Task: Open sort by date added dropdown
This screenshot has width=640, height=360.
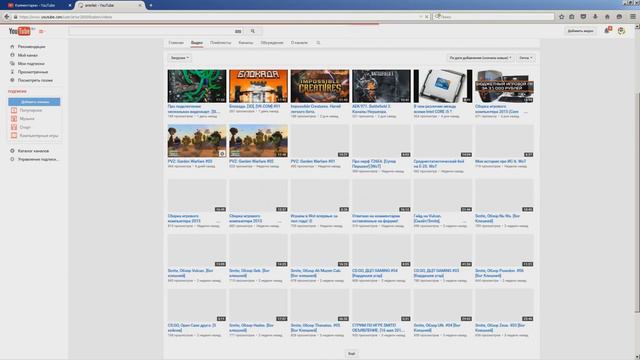Action: pos(480,58)
